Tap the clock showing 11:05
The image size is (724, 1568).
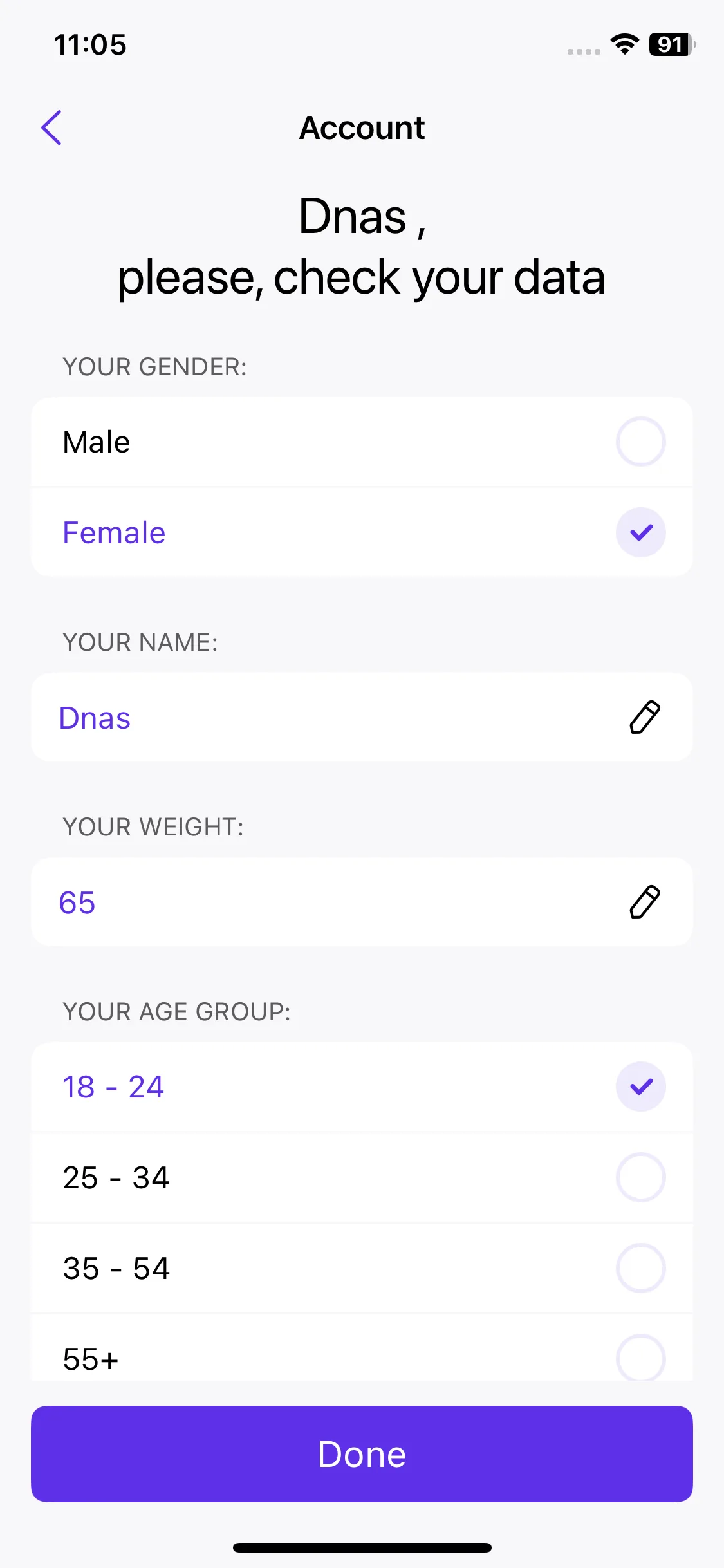click(90, 45)
